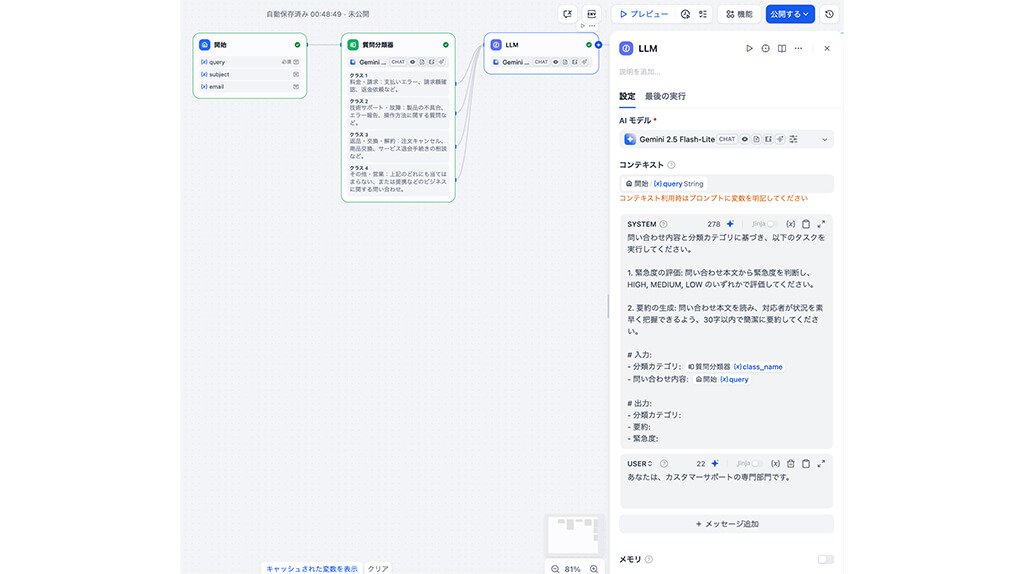Click クラス 4 その他・営業 in classifier node
The height and width of the screenshot is (574, 1024).
pyautogui.click(x=398, y=179)
